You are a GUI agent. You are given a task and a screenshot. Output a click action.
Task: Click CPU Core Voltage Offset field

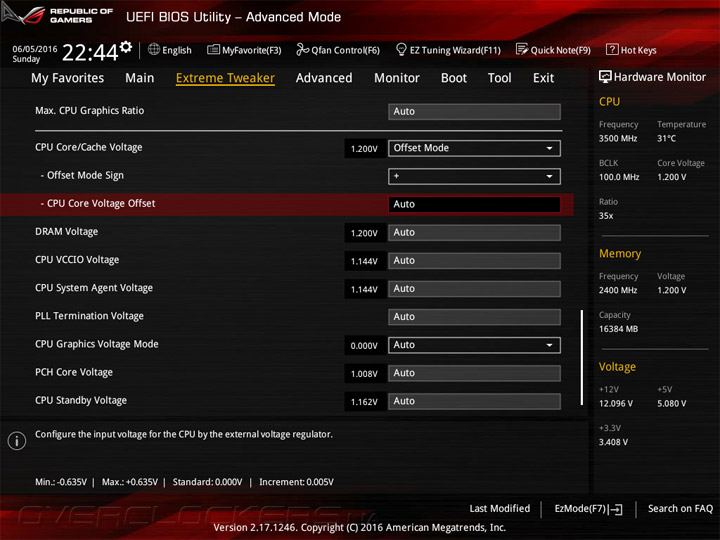pyautogui.click(x=474, y=204)
